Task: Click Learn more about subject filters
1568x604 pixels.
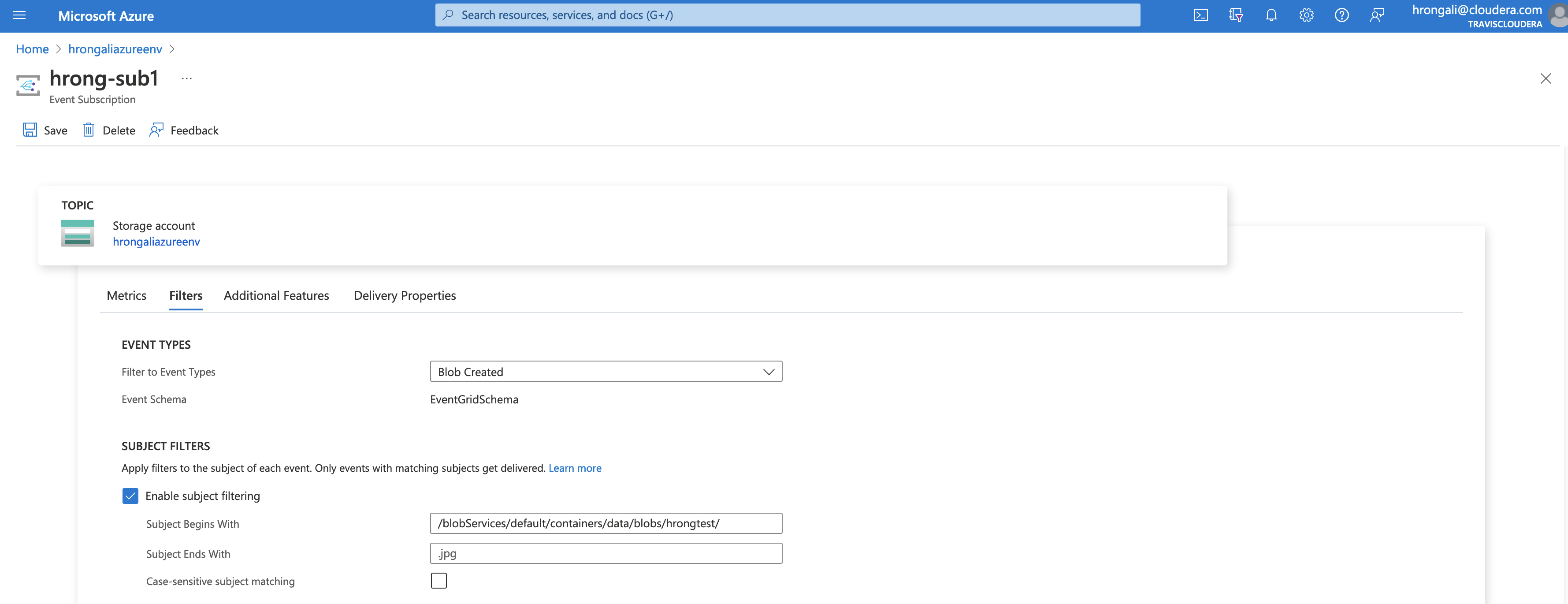Action: 575,468
